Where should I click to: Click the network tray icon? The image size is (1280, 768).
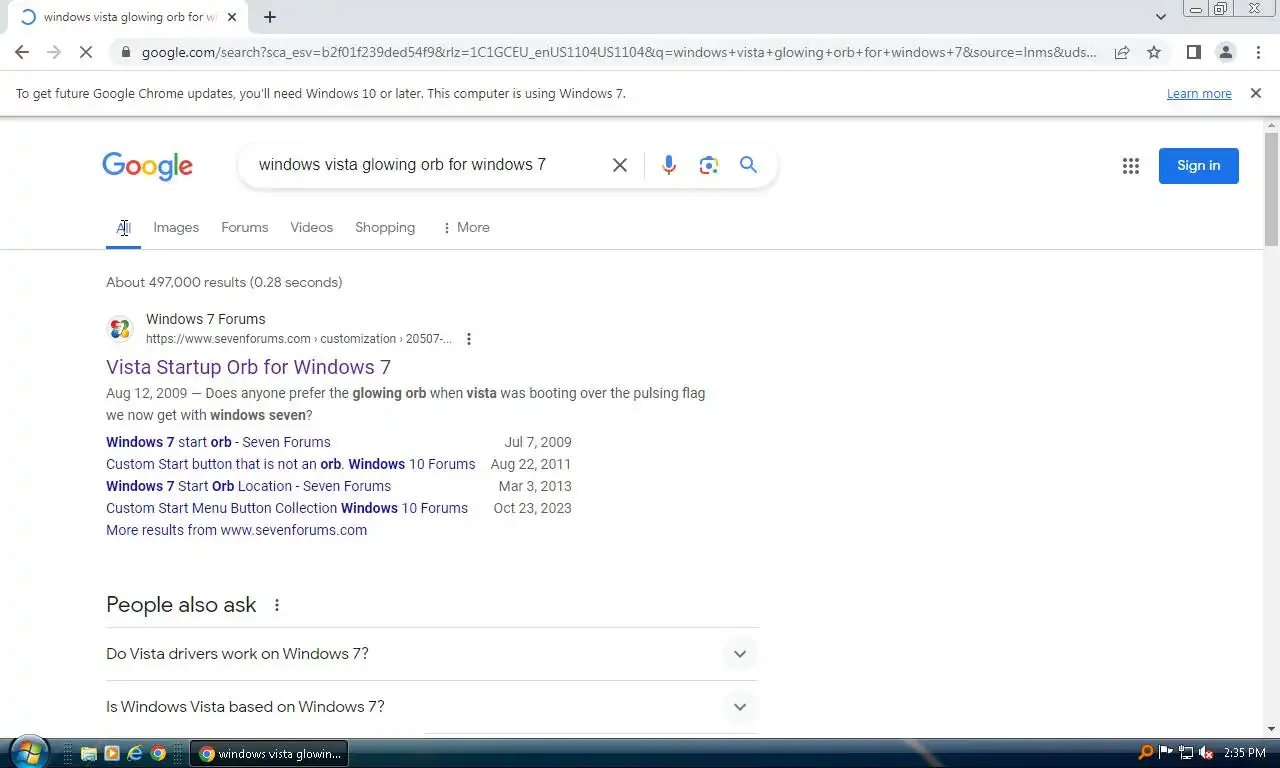[x=1186, y=753]
